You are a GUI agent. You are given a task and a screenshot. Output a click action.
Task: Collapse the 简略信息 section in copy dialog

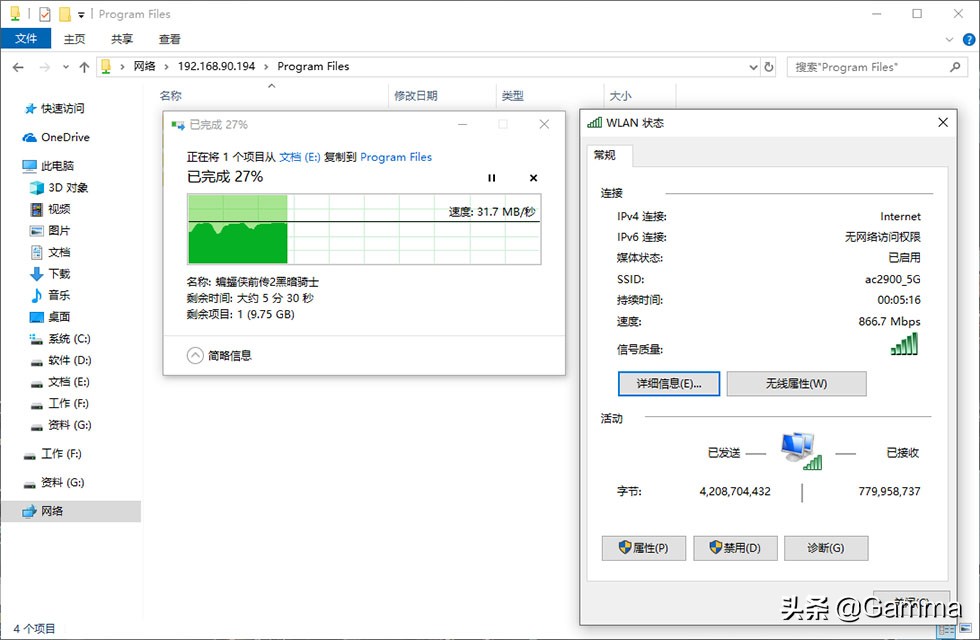coord(194,355)
